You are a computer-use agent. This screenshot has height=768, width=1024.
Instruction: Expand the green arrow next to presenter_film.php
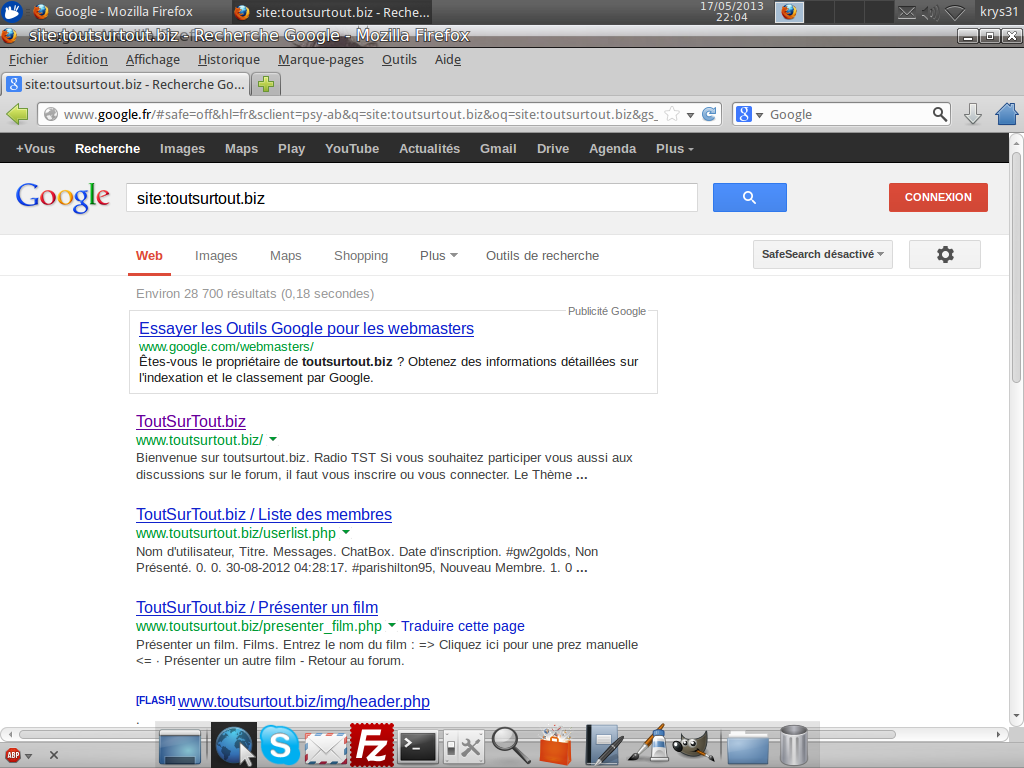(392, 625)
